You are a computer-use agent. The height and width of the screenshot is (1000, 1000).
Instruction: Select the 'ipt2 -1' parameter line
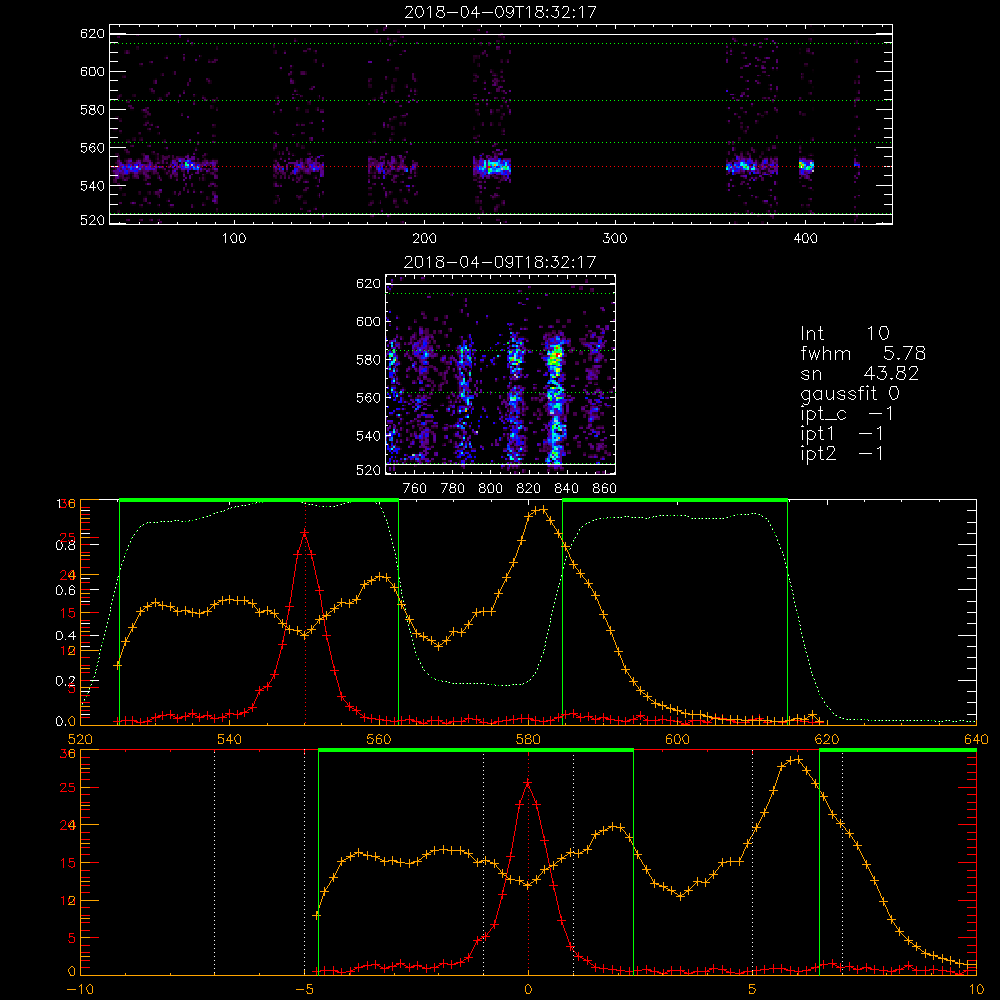(x=842, y=453)
